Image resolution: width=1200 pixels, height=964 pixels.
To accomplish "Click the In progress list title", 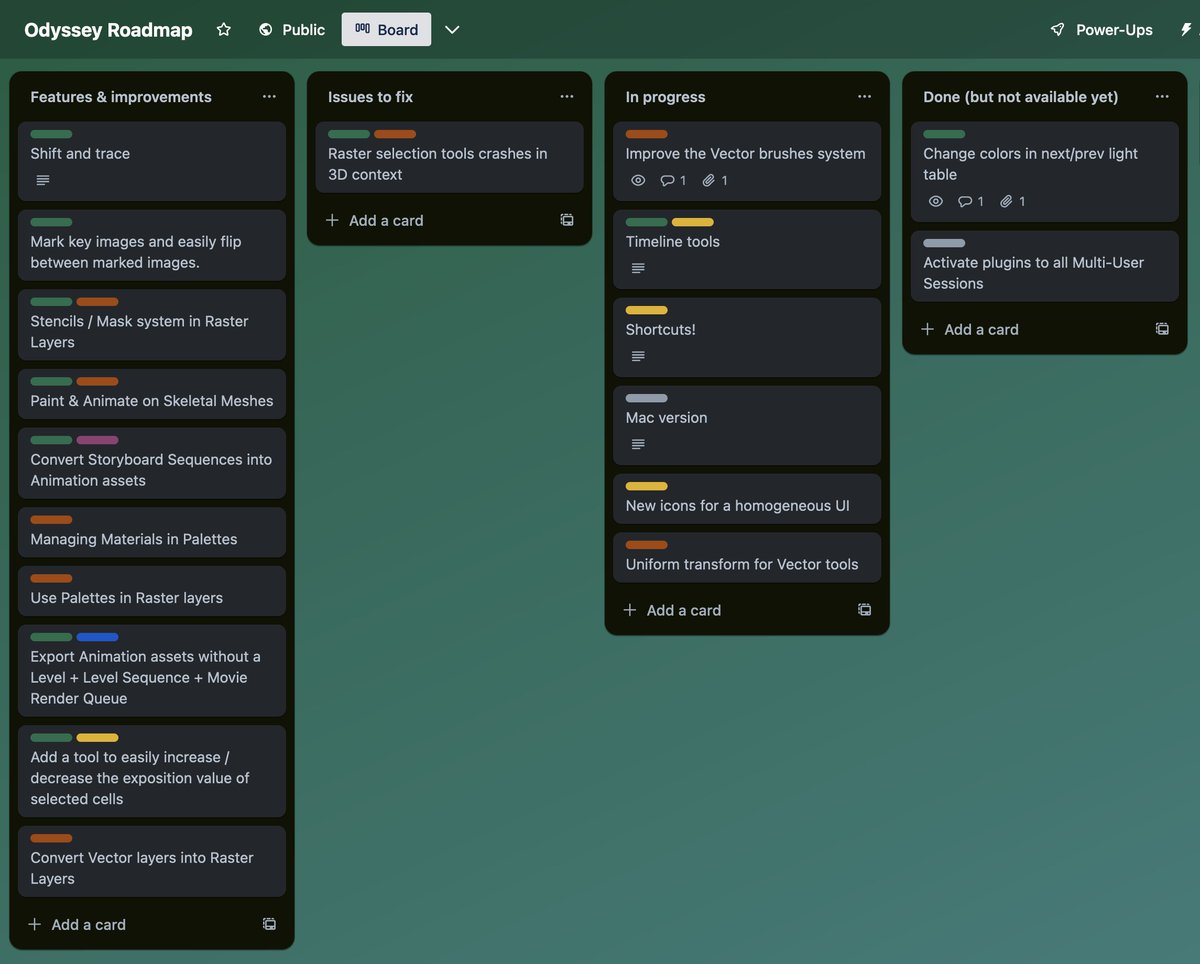I will coord(666,97).
